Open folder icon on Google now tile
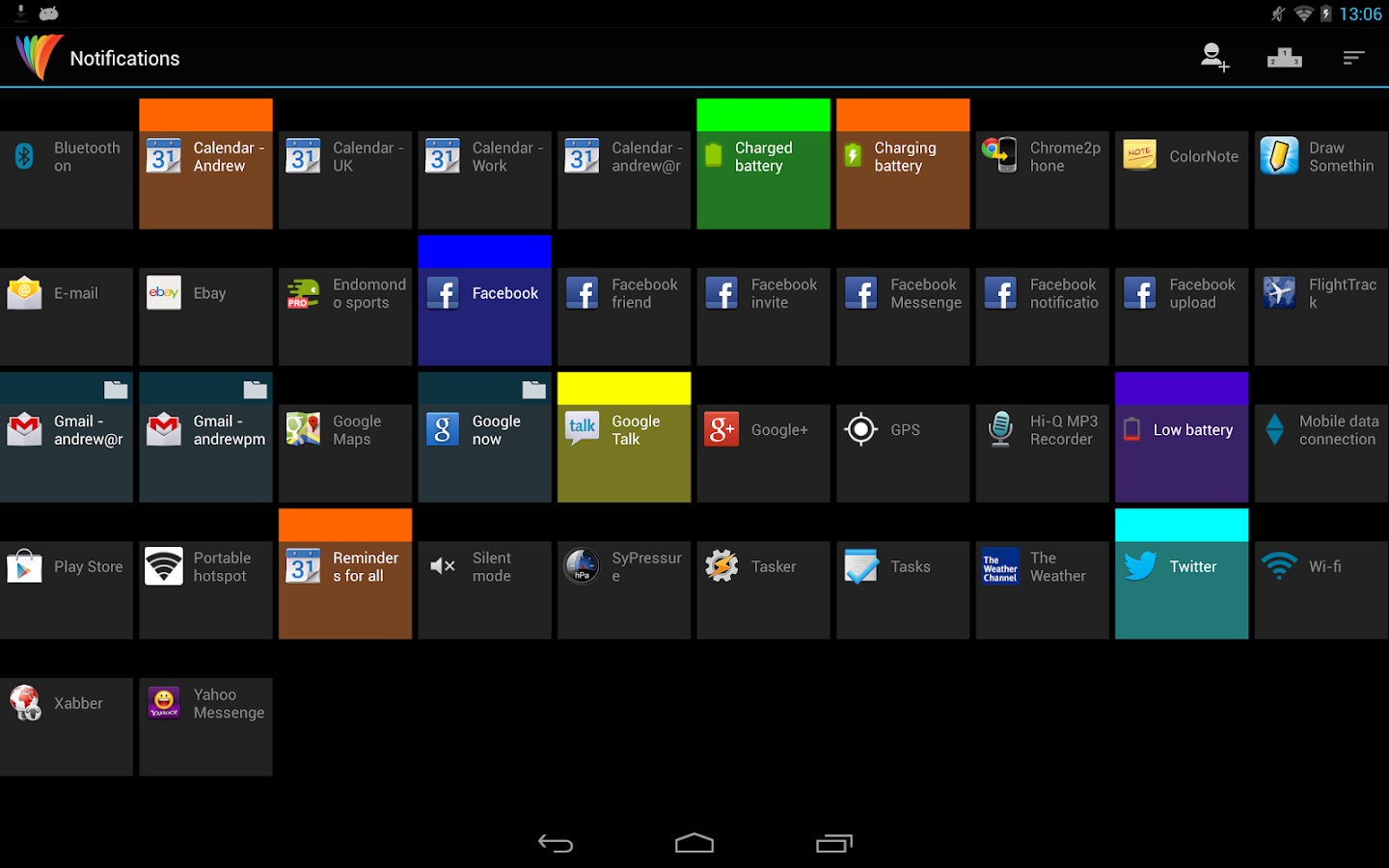Viewport: 1389px width, 868px height. pos(533,390)
